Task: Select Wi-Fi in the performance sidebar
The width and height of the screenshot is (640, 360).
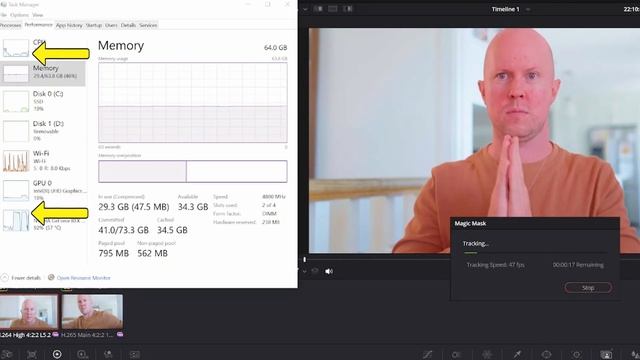Action: (x=43, y=161)
